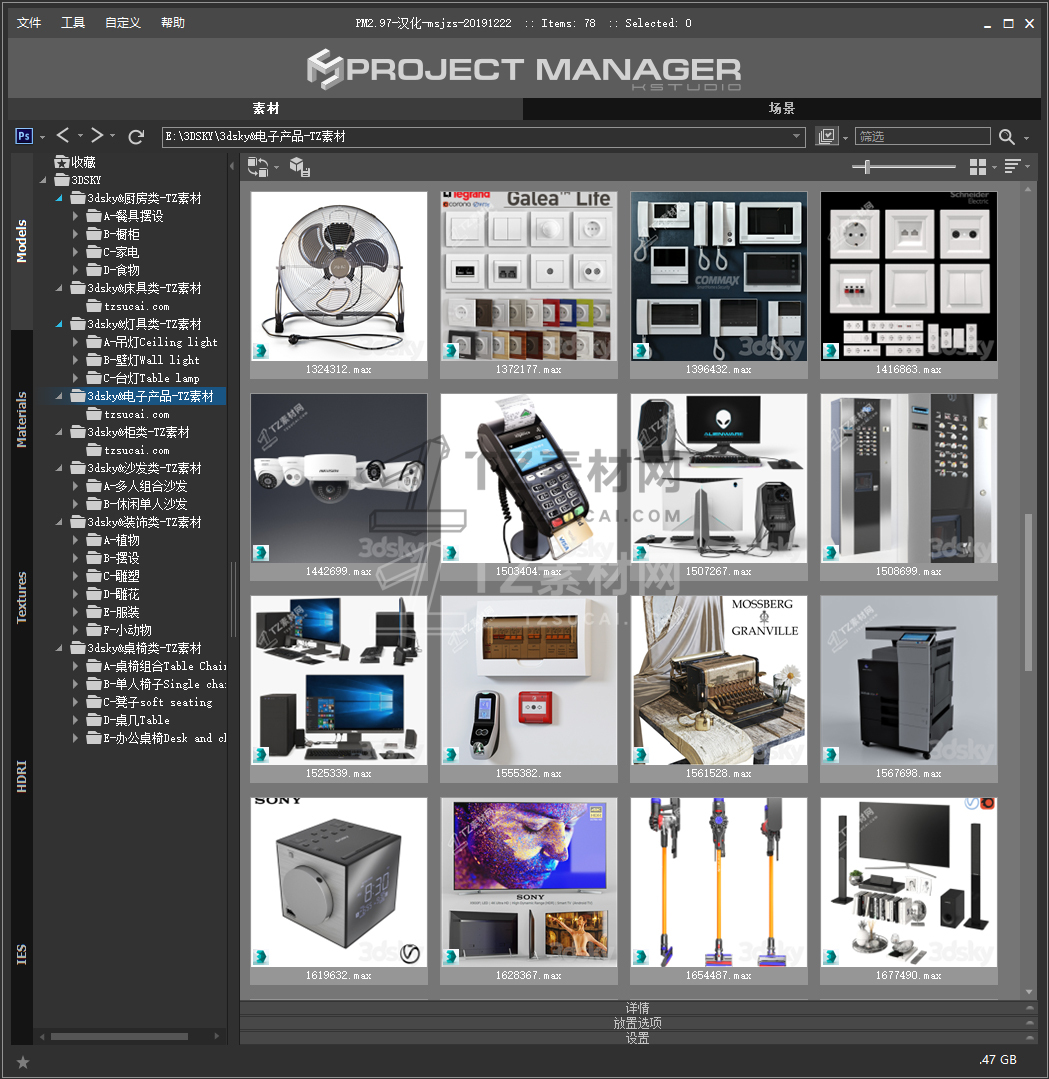Click the Photoshop icon button
1049x1079 pixels.
(25, 136)
